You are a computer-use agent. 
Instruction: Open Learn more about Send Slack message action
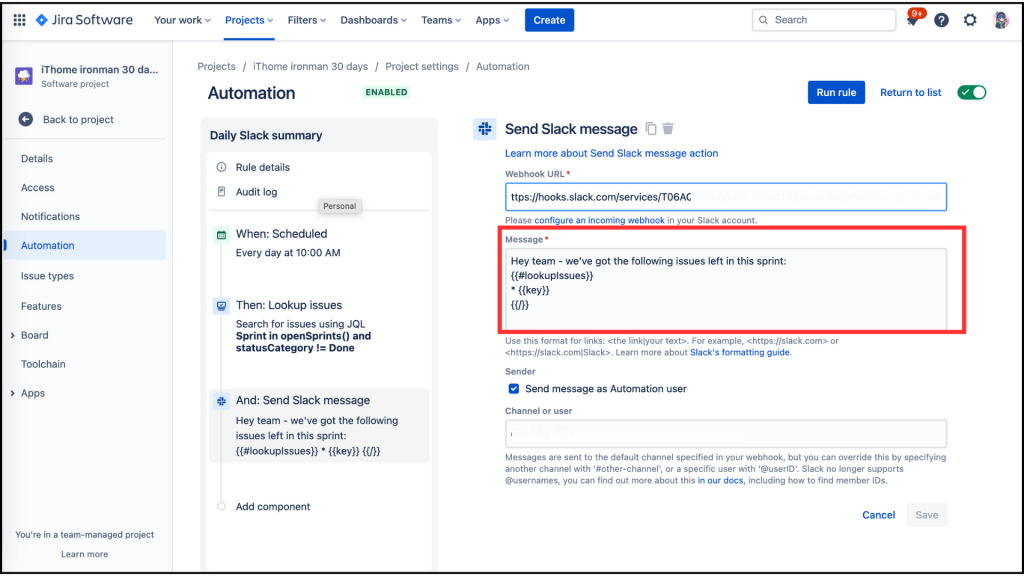coord(611,153)
